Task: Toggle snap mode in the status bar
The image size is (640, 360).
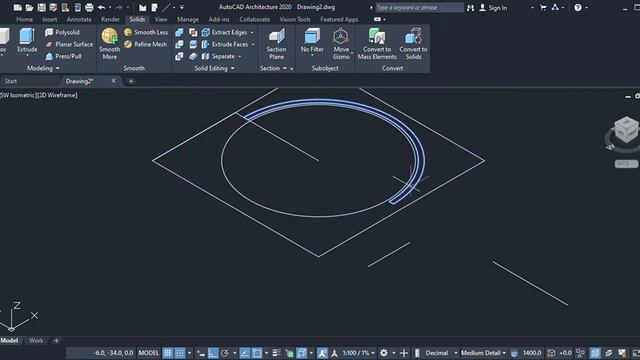Action: click(180, 353)
